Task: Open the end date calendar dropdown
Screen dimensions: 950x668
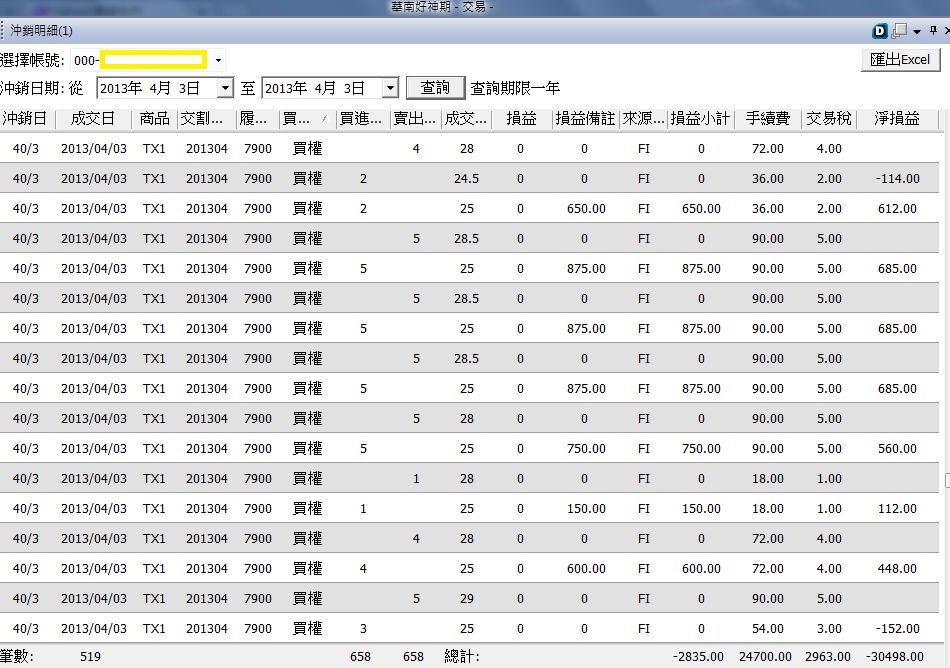Action: tap(390, 88)
